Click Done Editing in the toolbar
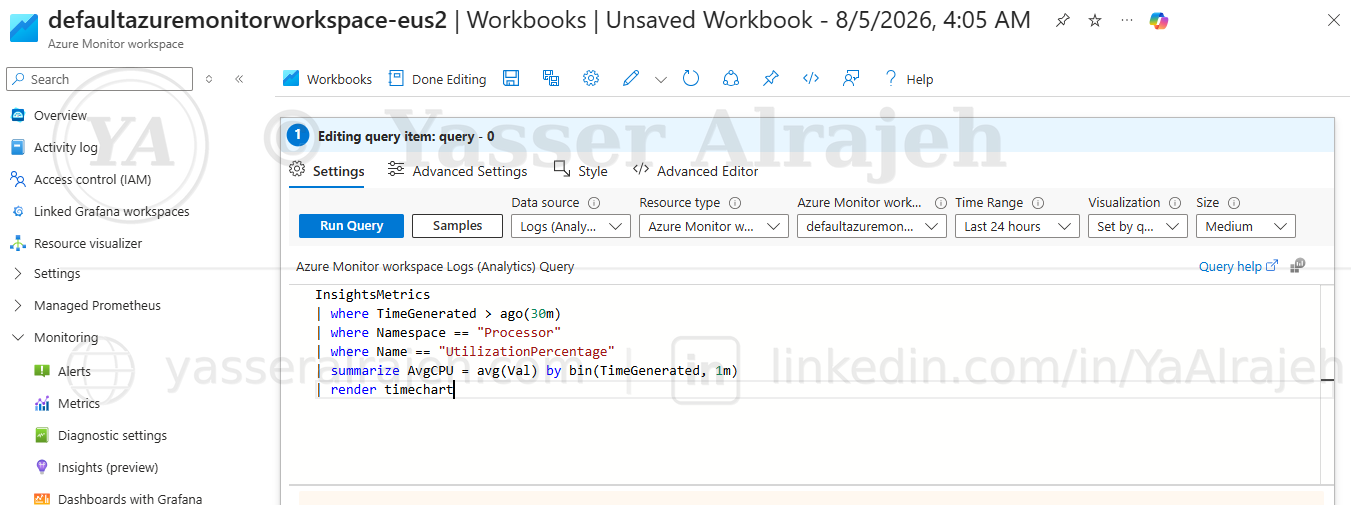 (x=437, y=79)
